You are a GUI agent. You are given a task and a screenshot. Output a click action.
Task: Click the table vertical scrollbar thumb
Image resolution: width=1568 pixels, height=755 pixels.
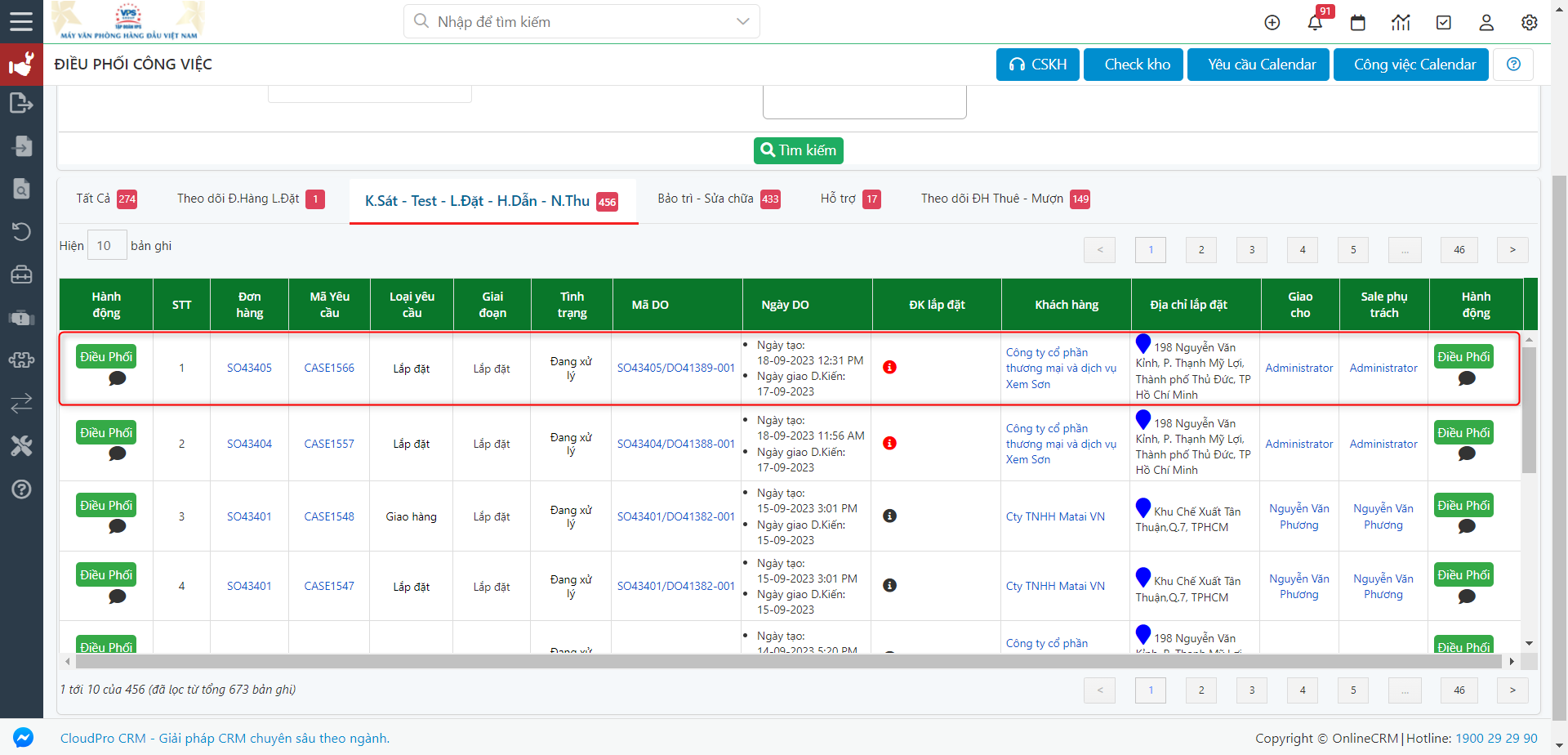pyautogui.click(x=1530, y=409)
